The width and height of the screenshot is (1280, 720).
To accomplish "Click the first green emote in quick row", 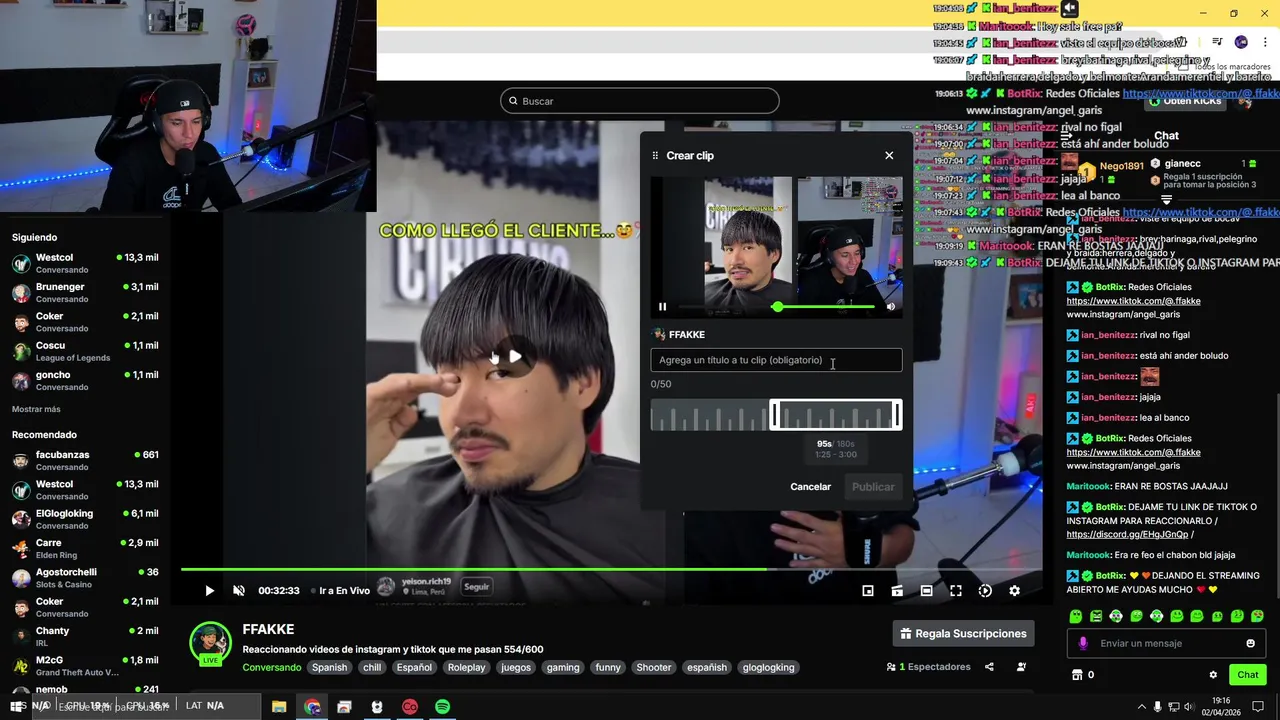I will pyautogui.click(x=1076, y=616).
